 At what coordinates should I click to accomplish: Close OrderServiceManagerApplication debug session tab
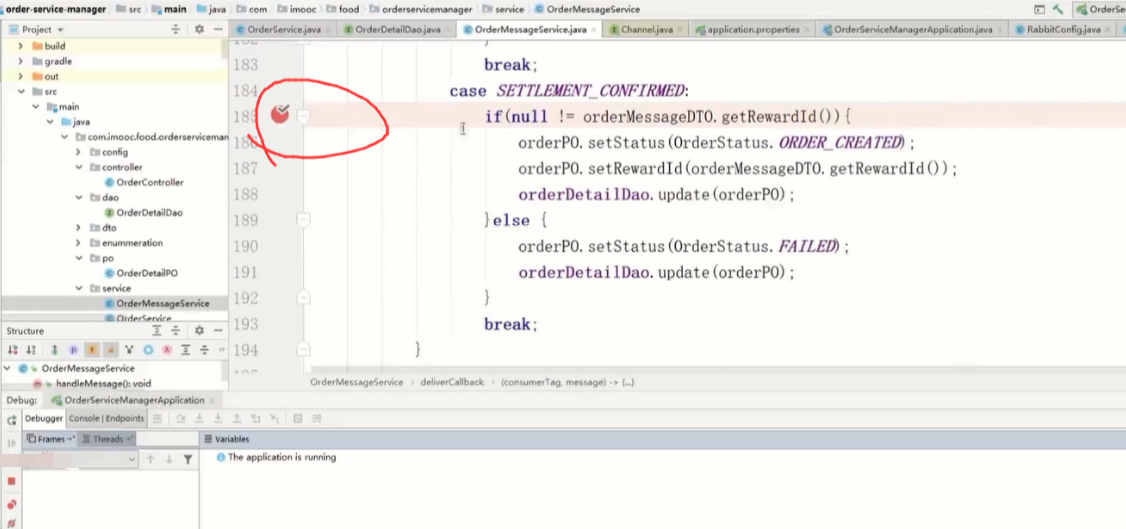tap(212, 401)
